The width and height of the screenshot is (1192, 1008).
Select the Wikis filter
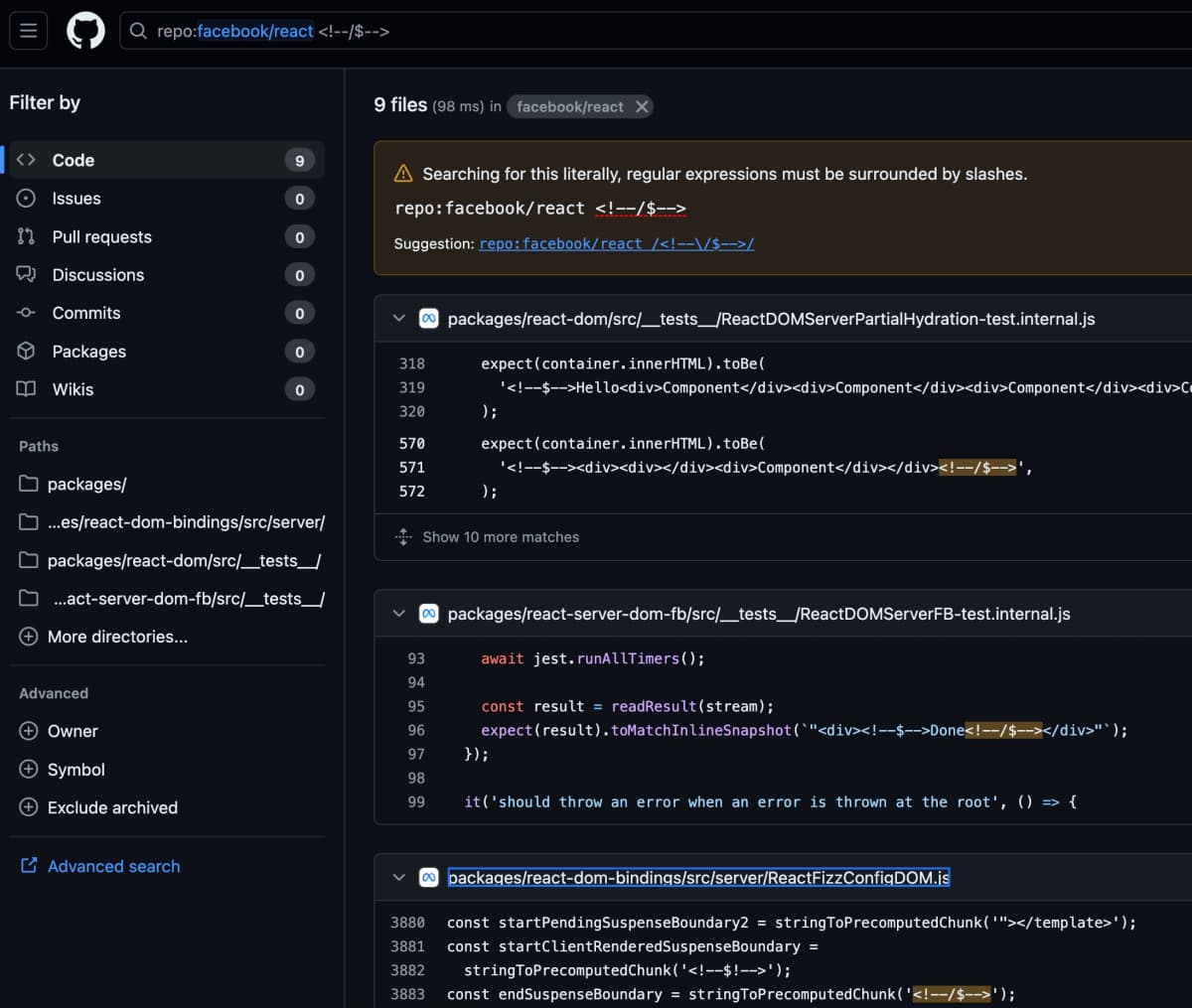(167, 389)
